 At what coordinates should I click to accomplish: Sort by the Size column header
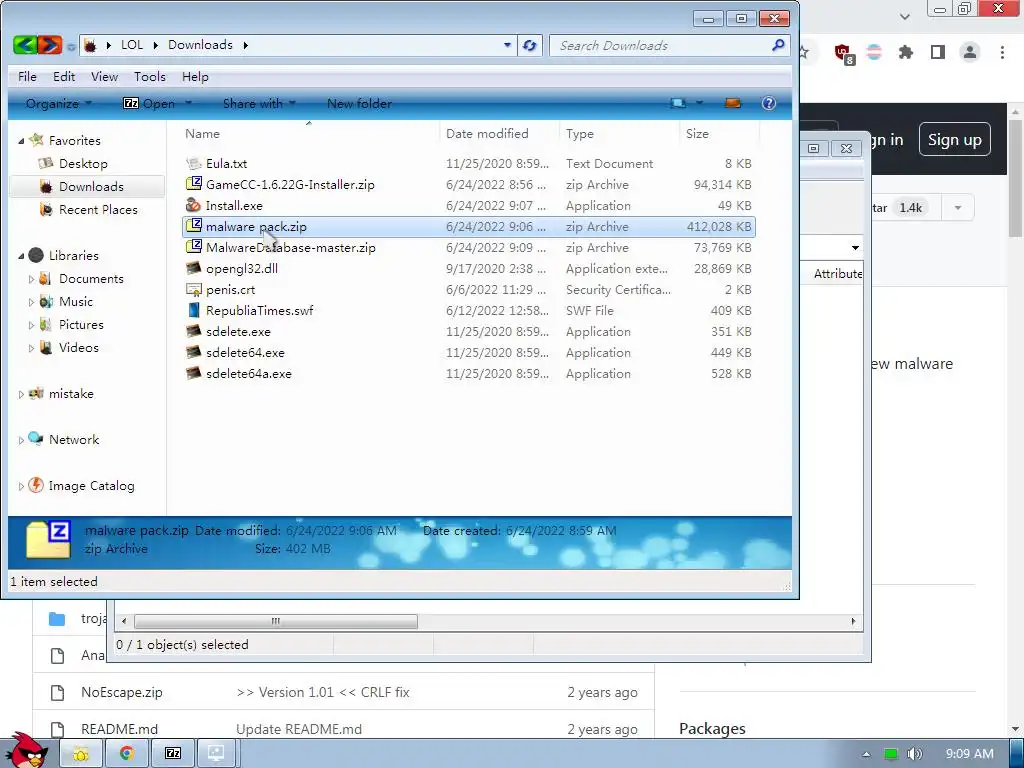pyautogui.click(x=720, y=133)
